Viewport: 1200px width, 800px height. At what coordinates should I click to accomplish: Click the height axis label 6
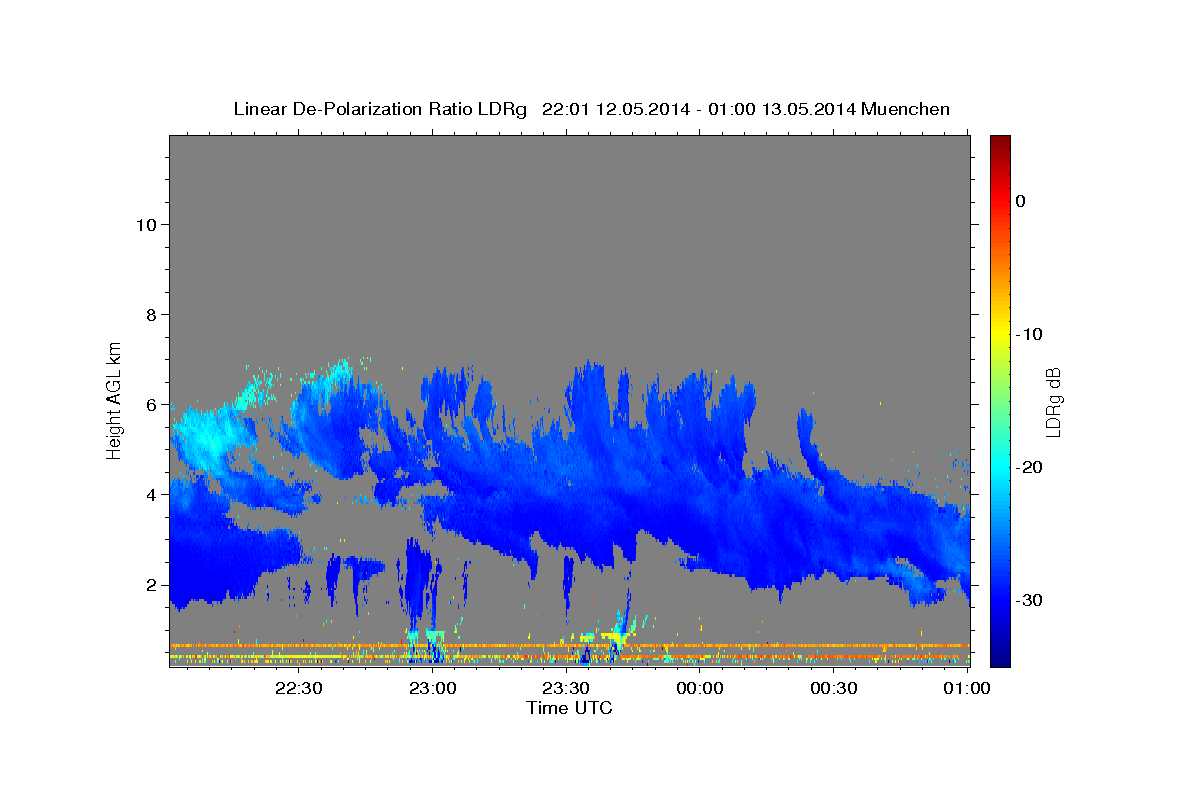[x=150, y=404]
